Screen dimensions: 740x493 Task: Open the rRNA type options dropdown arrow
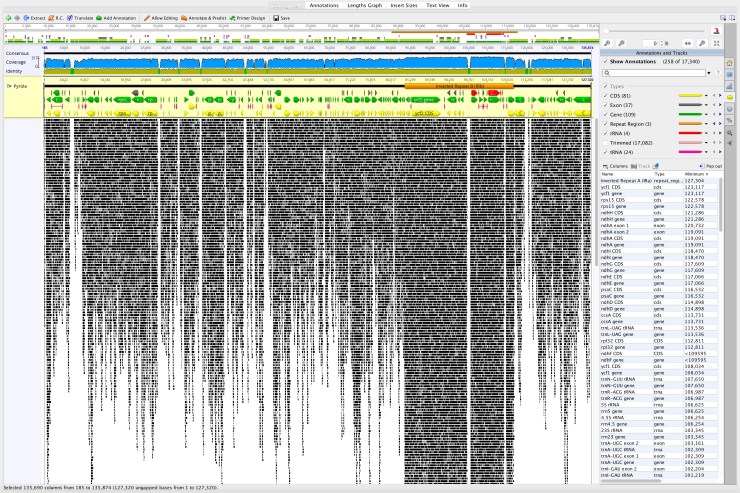(x=706, y=134)
